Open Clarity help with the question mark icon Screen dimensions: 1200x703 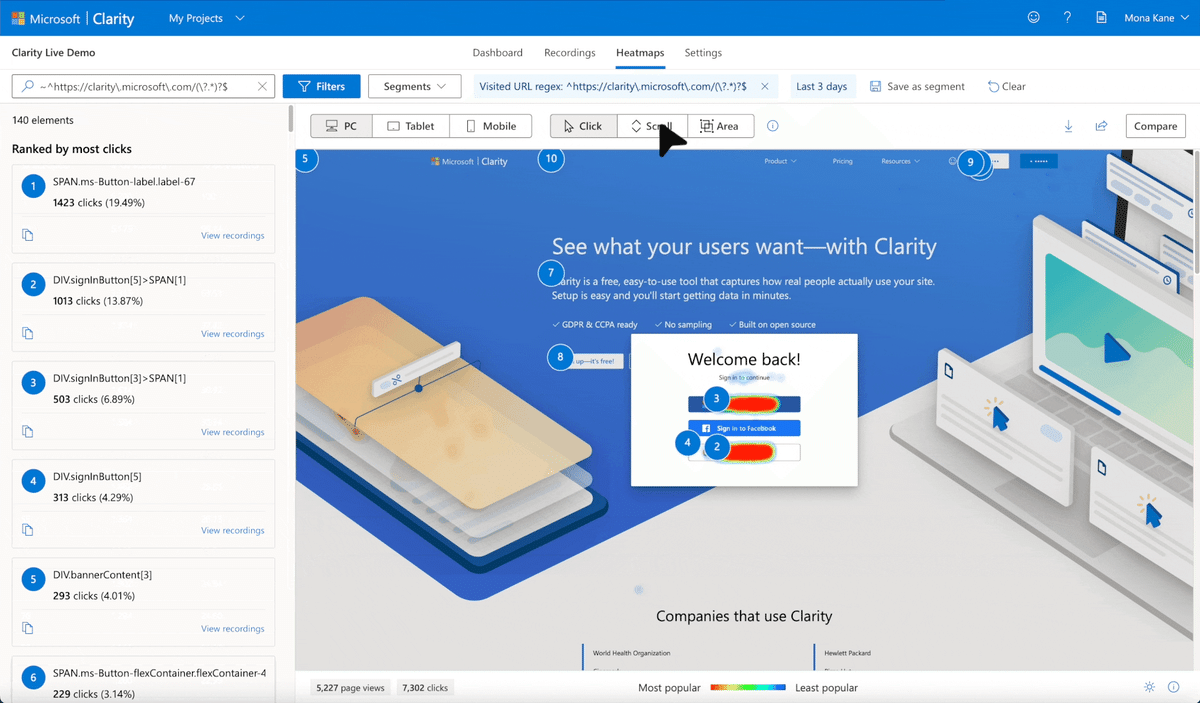point(1066,17)
